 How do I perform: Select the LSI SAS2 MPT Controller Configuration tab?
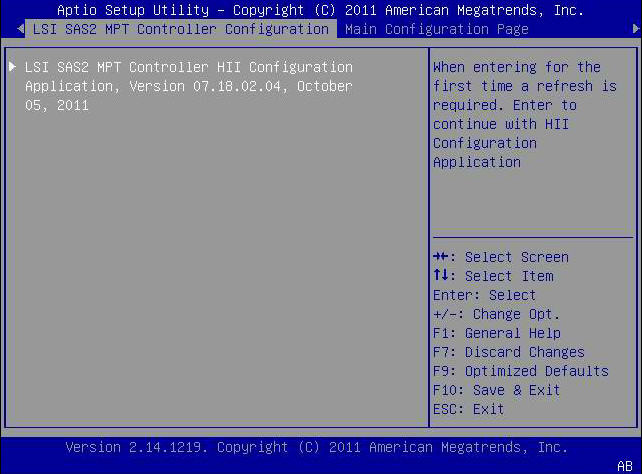[x=181, y=29]
